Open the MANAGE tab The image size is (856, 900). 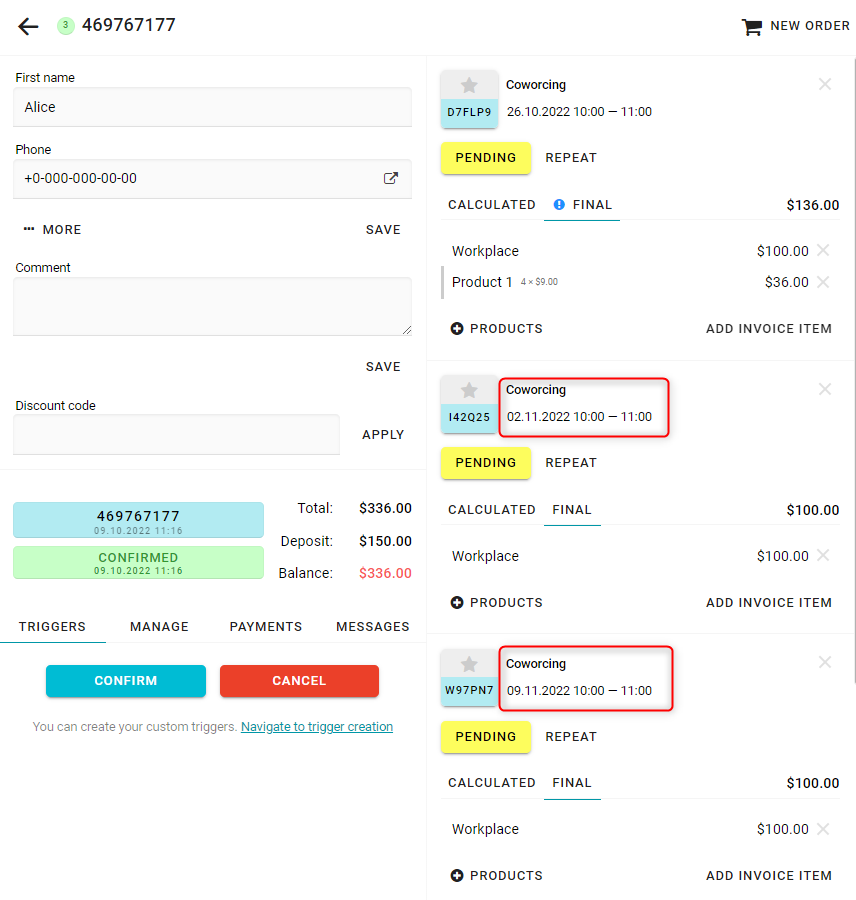[159, 627]
